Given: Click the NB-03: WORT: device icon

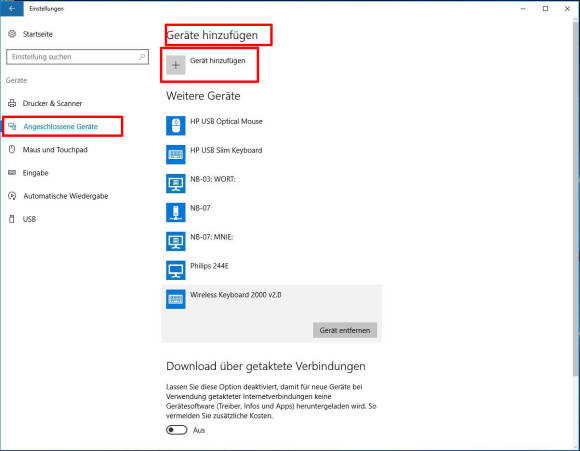Looking at the screenshot, I should tap(176, 184).
